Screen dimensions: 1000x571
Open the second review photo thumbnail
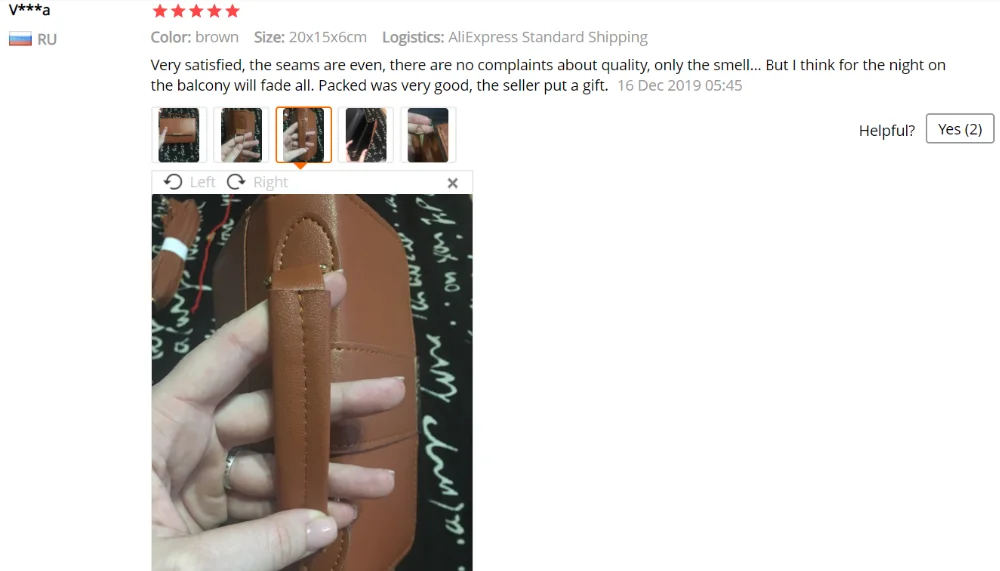[x=241, y=135]
